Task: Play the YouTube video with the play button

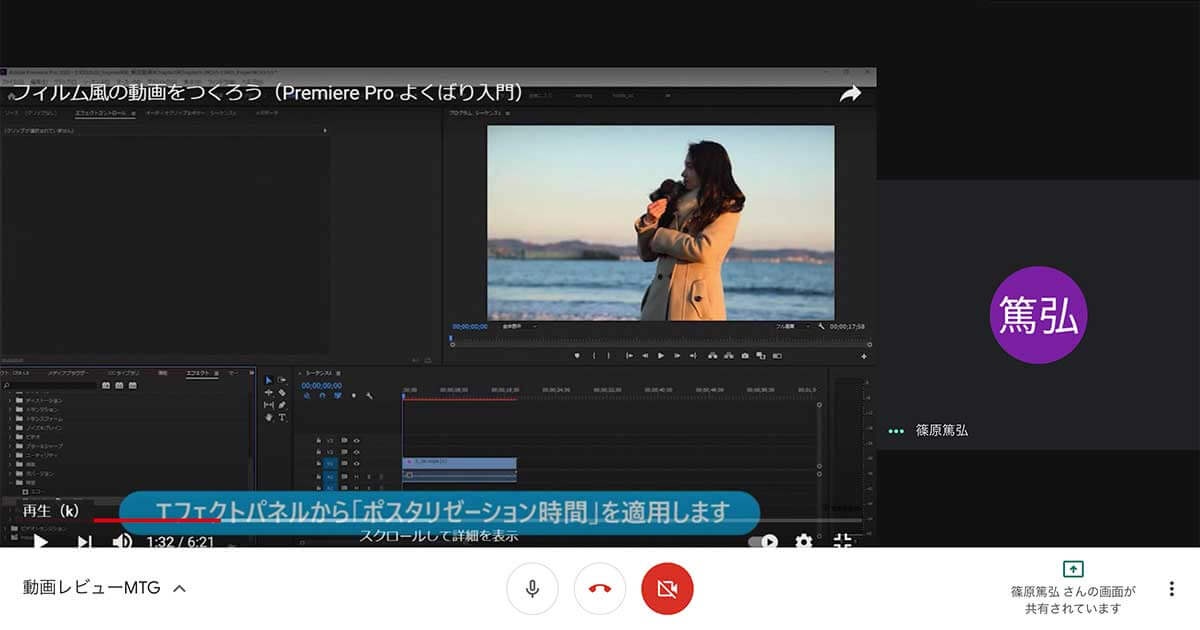Action: tap(40, 542)
